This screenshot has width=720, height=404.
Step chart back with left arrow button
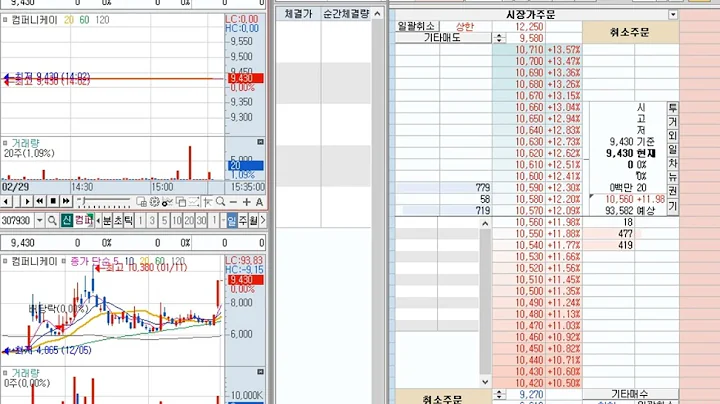(6, 202)
